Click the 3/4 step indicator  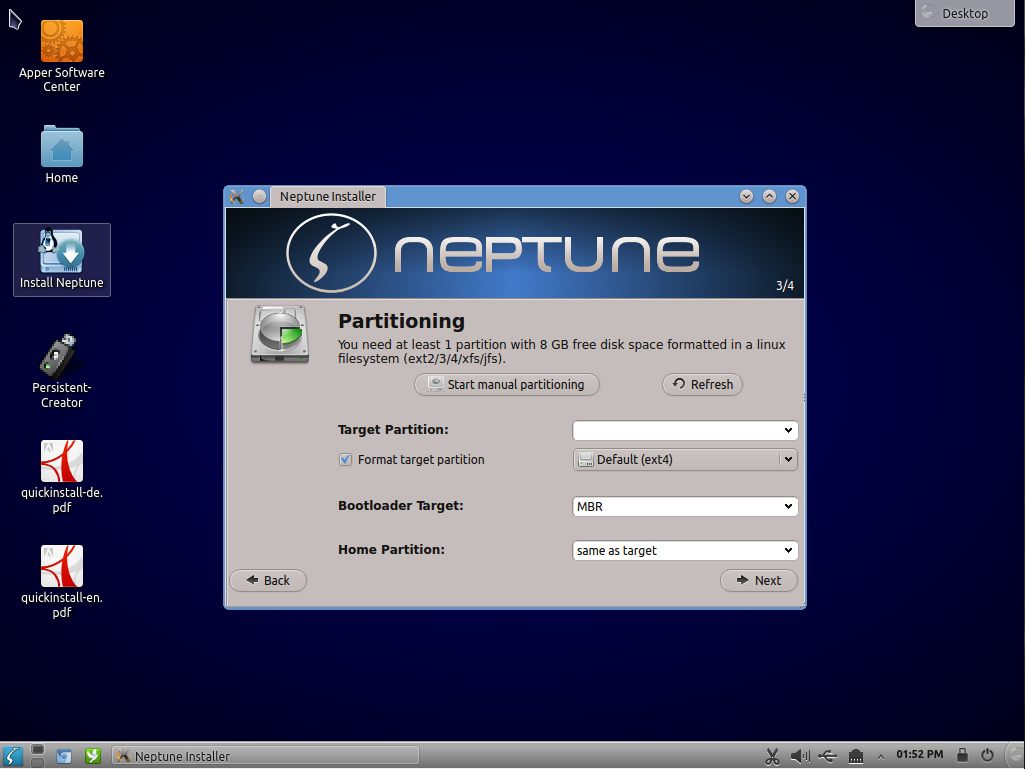click(784, 286)
